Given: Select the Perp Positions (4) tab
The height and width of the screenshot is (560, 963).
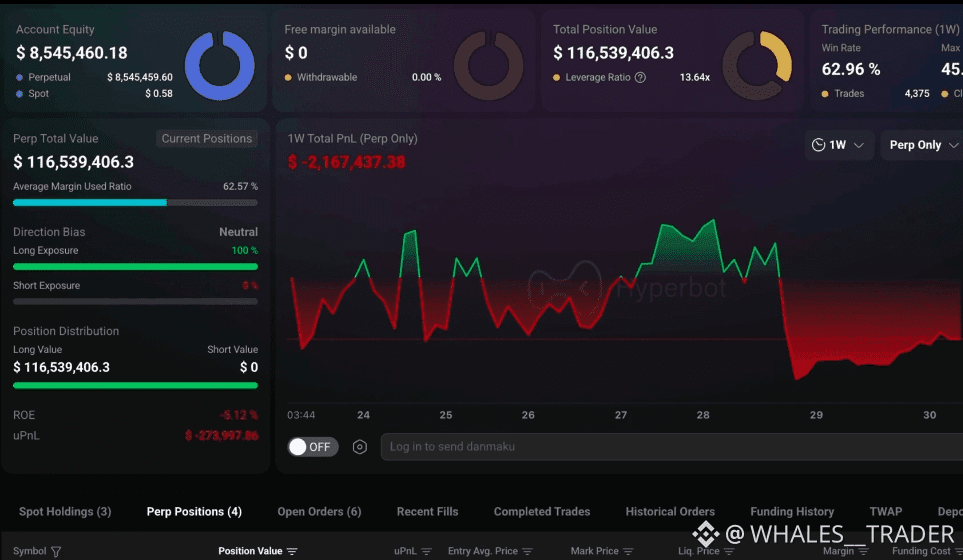Looking at the screenshot, I should [x=194, y=511].
